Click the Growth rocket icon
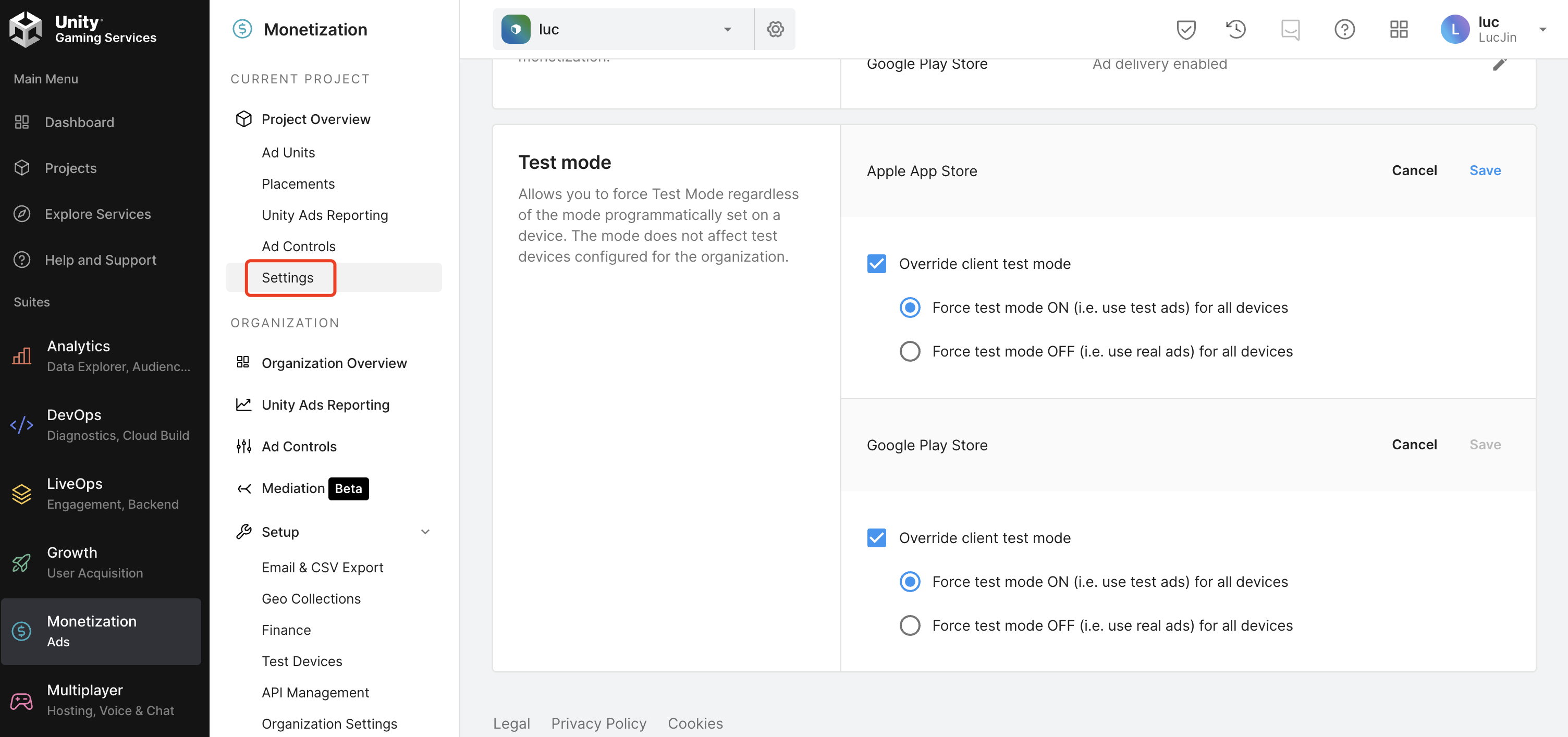Screen dimensions: 1568x737 pos(22,562)
